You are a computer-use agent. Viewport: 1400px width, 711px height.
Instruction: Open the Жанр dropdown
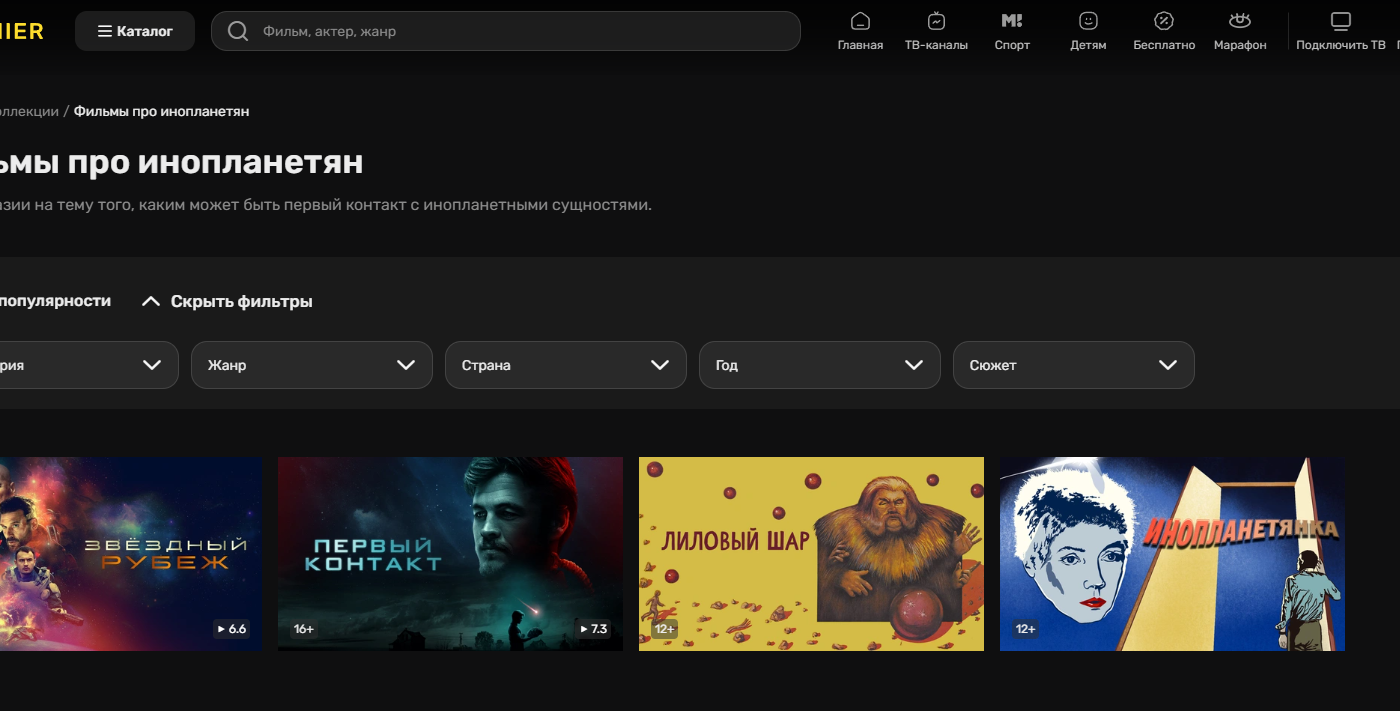coord(312,365)
